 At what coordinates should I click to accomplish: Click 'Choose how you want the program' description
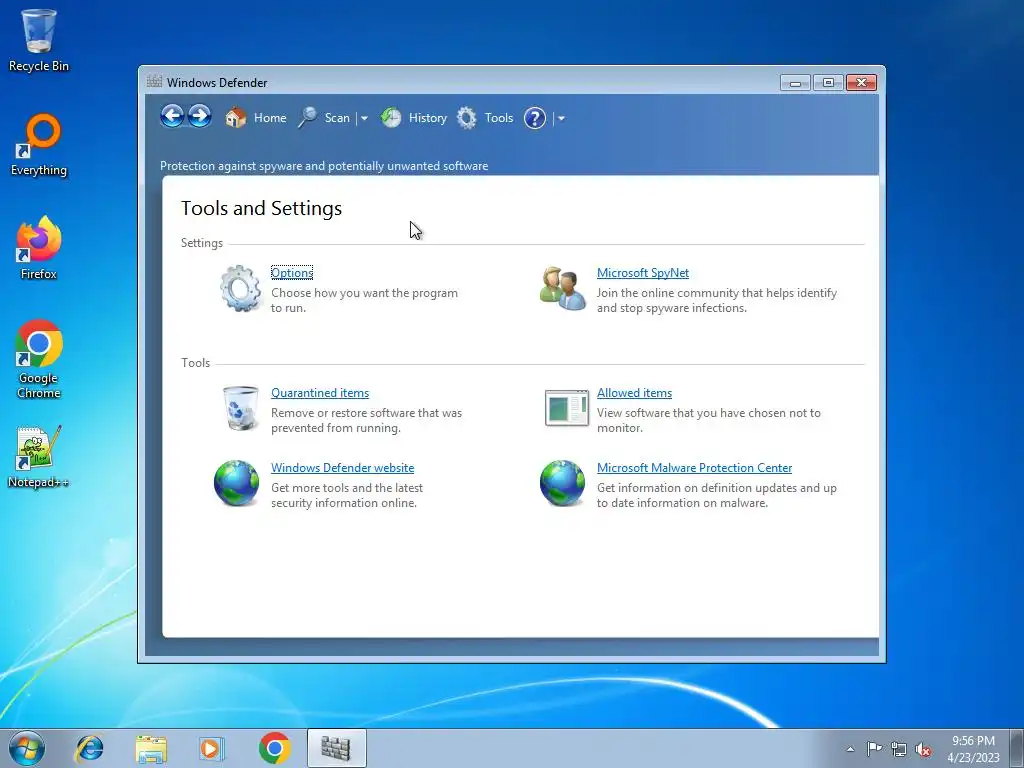(x=364, y=293)
